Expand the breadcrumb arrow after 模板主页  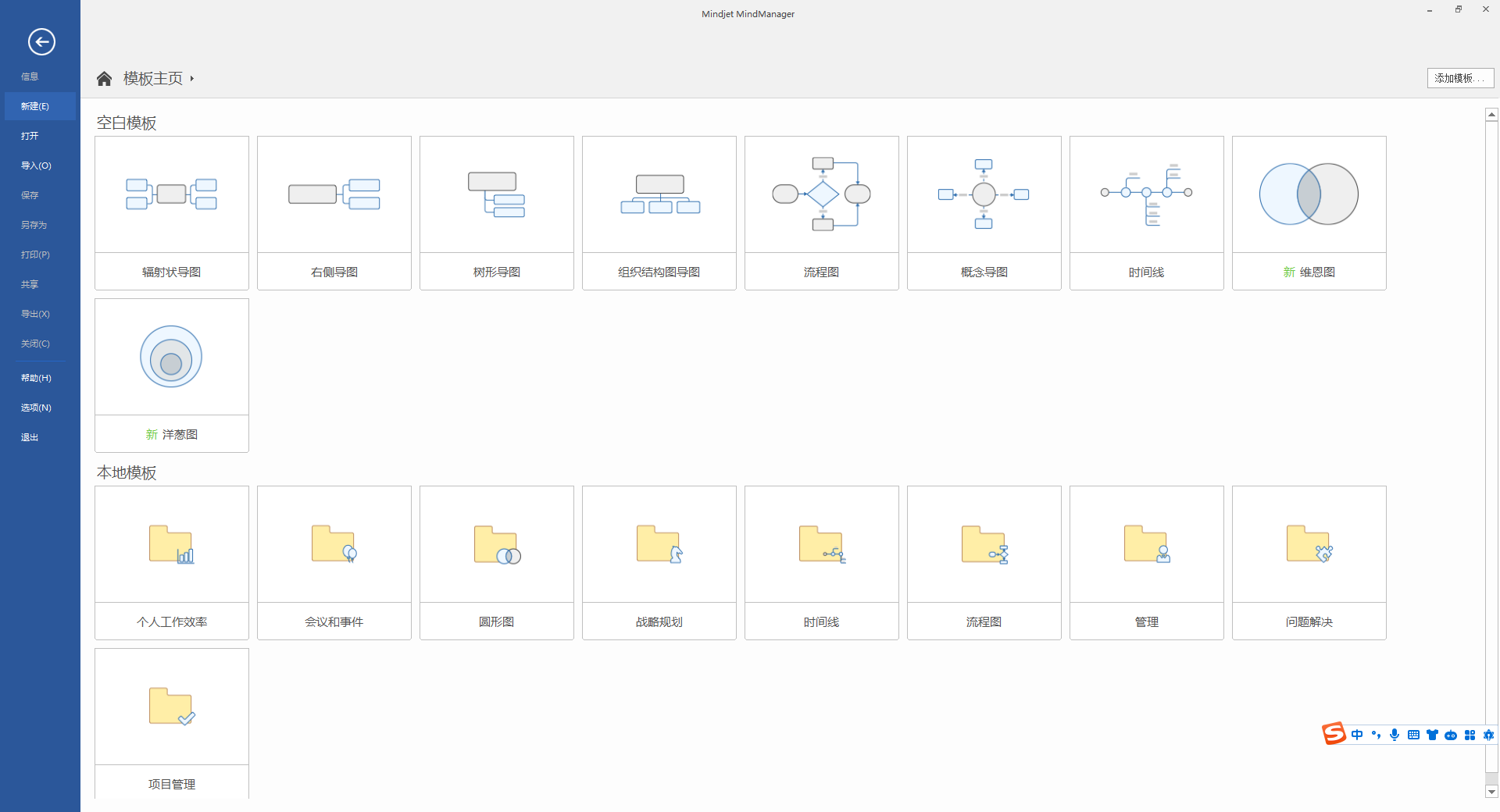(192, 78)
